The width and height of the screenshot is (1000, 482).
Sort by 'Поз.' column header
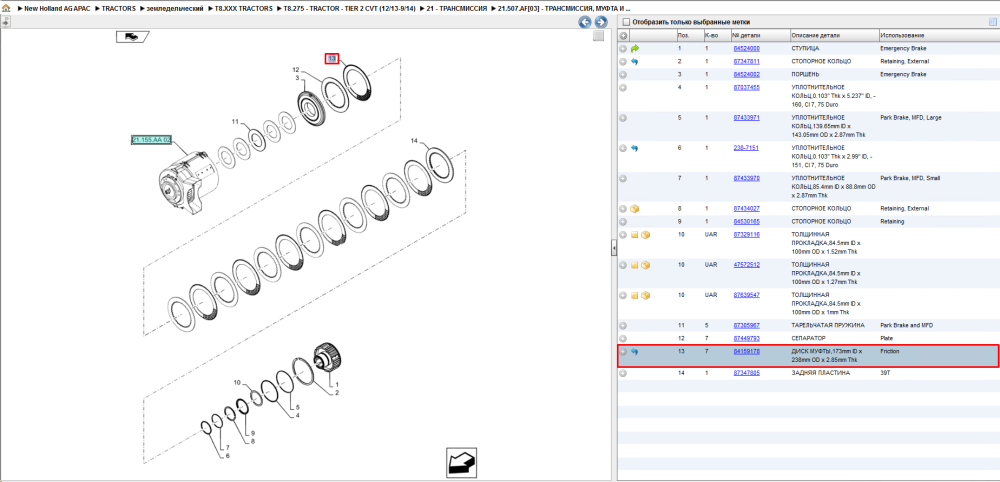683,36
